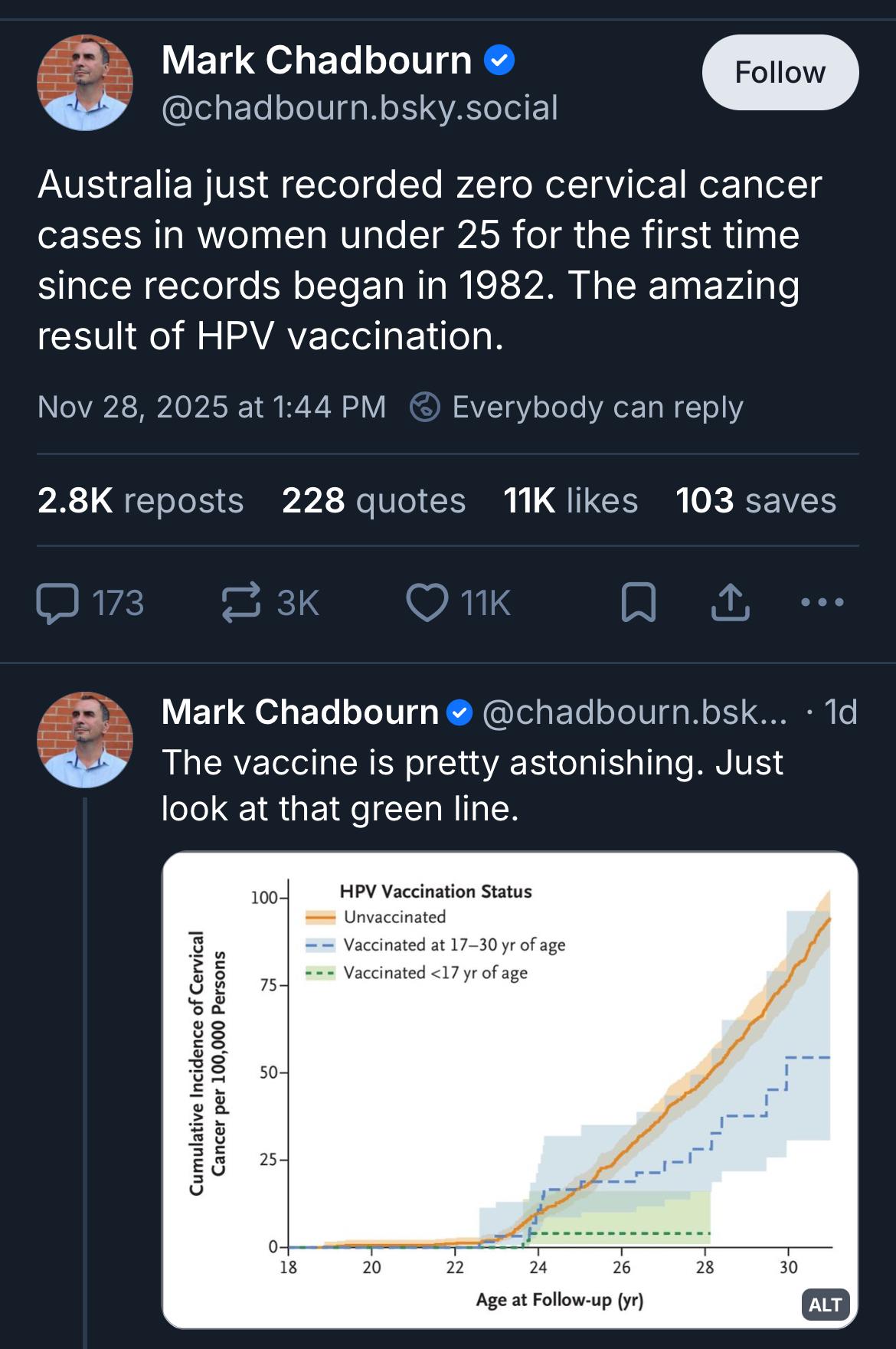Tap the share upload icon

[x=730, y=603]
